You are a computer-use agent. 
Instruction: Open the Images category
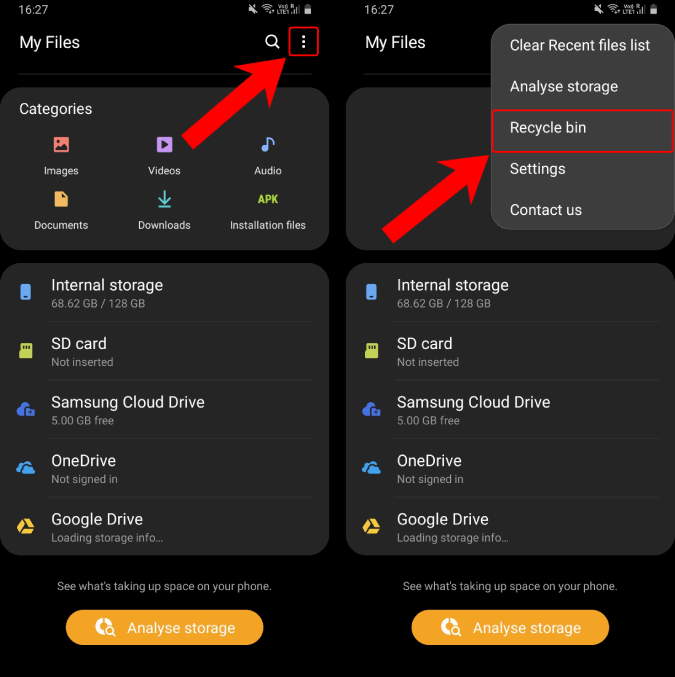point(61,155)
